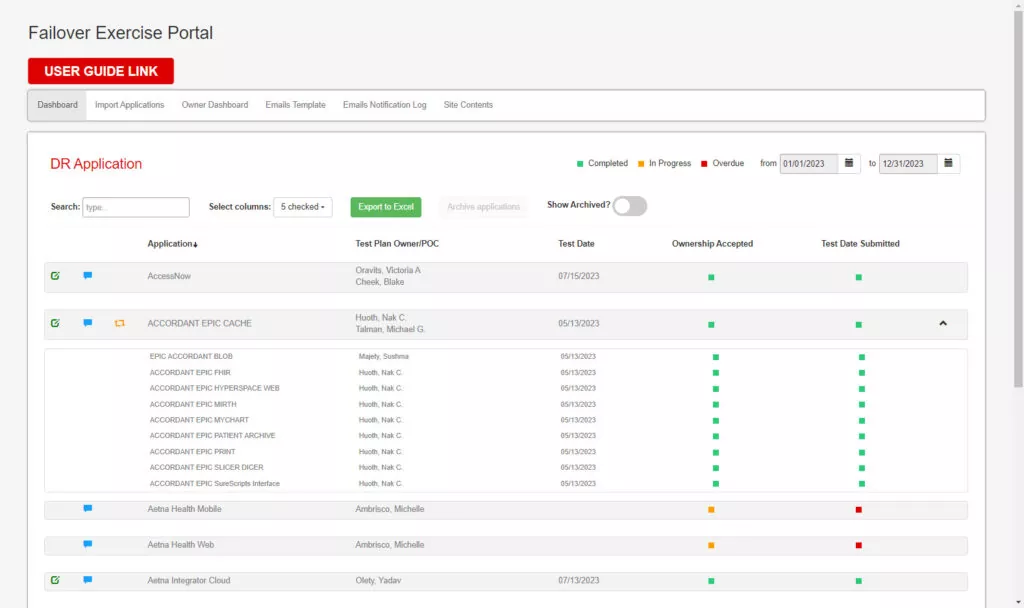Image resolution: width=1024 pixels, height=608 pixels.
Task: Collapse the ACCORDANT EPIC CACHE sub-applications list
Action: point(941,323)
